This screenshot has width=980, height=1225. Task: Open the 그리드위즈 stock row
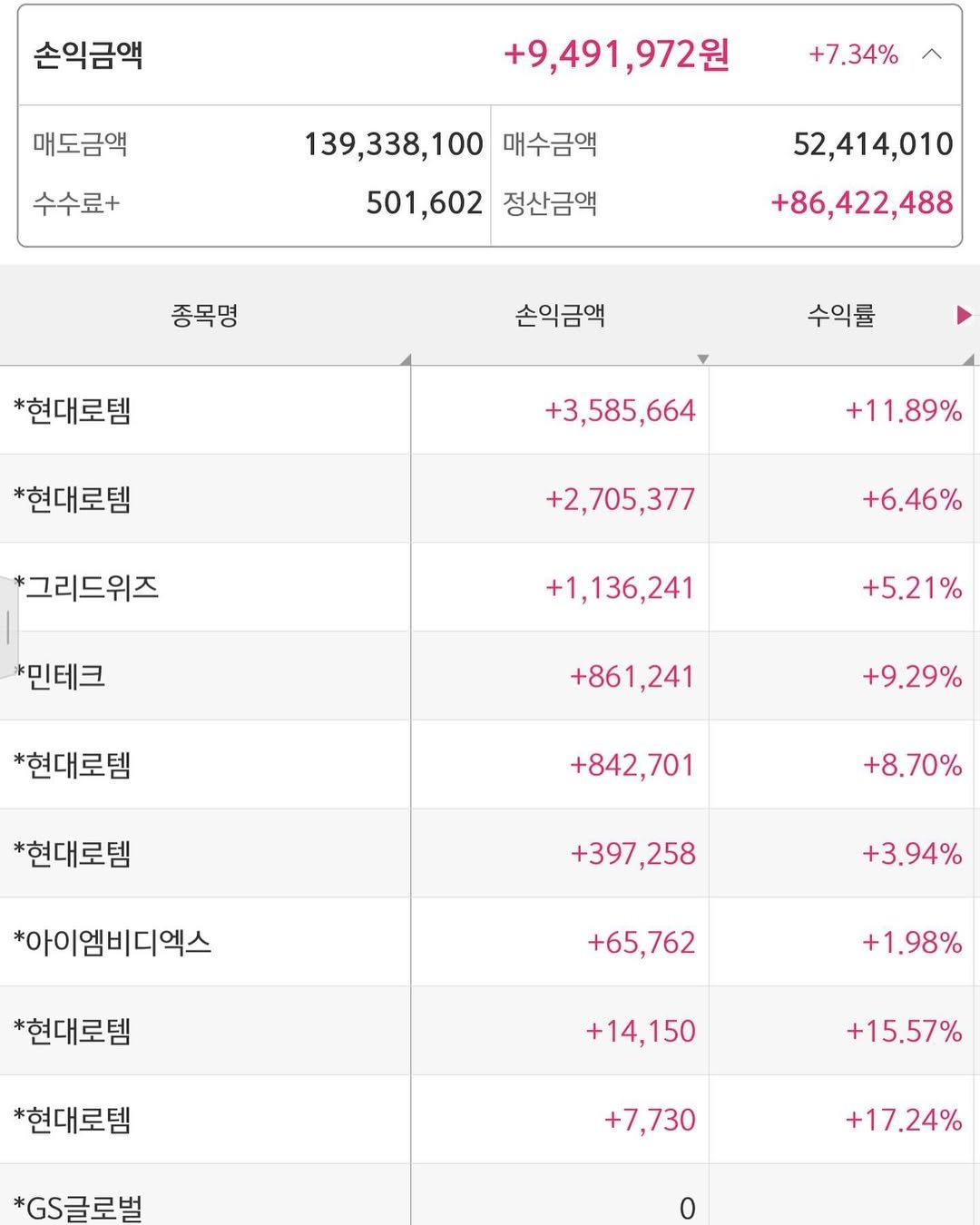pyautogui.click(x=93, y=588)
